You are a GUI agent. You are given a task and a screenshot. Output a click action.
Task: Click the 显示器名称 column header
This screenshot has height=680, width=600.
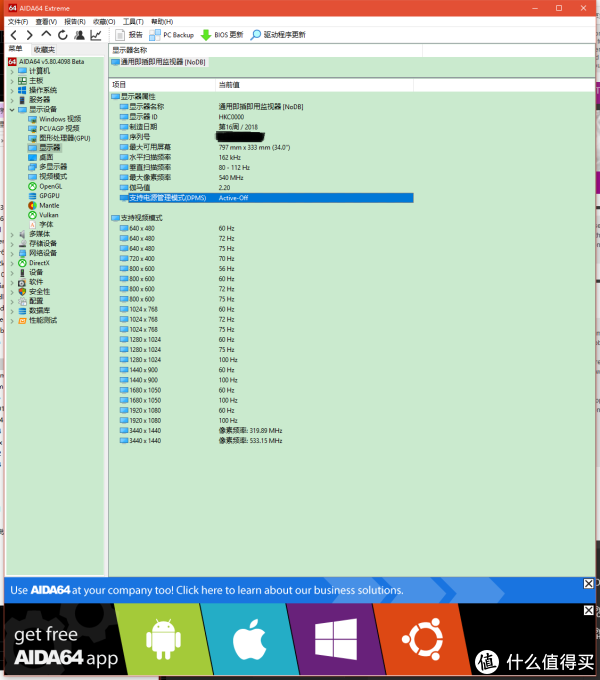click(x=266, y=50)
